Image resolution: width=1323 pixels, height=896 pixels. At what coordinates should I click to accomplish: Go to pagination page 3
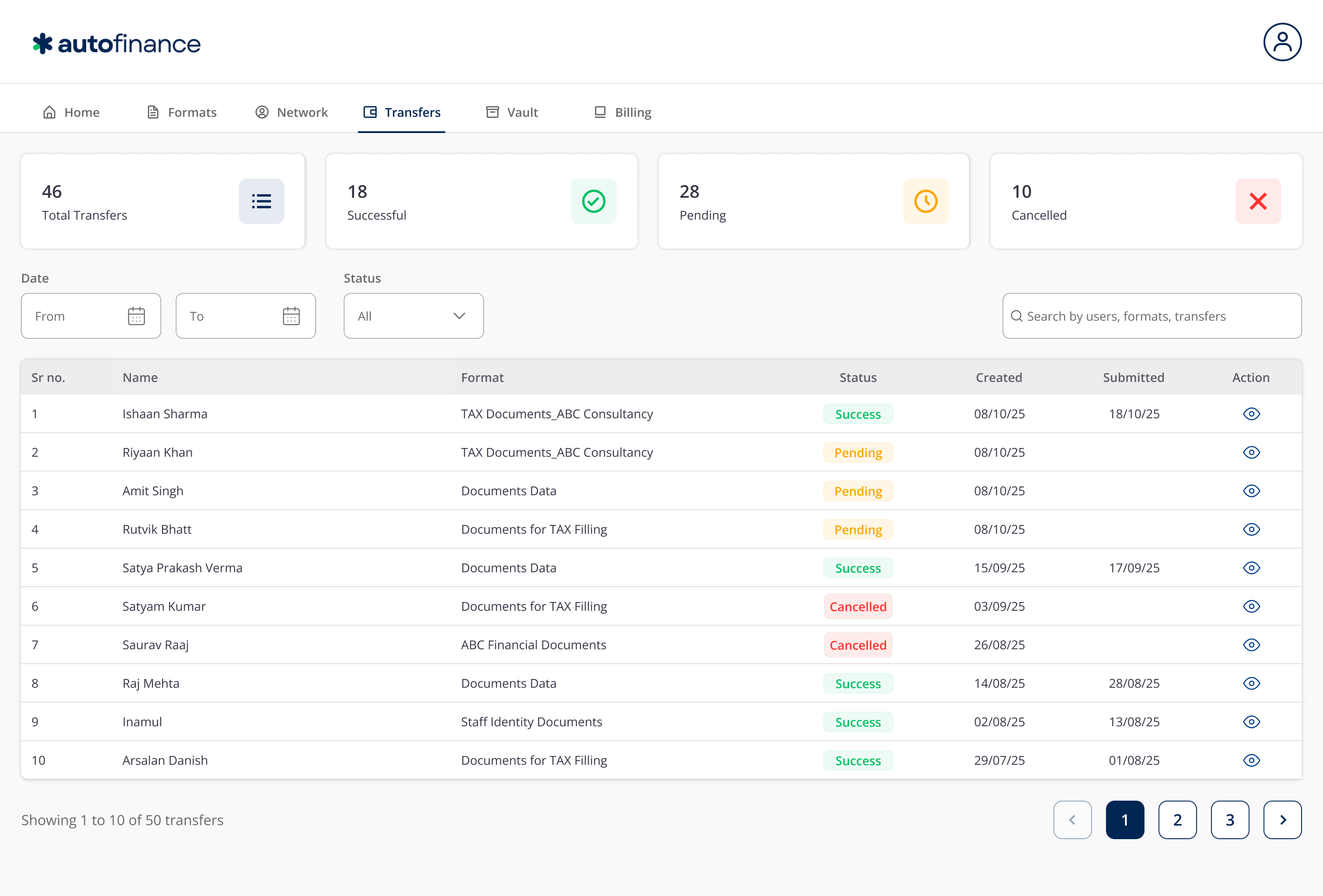pos(1230,820)
